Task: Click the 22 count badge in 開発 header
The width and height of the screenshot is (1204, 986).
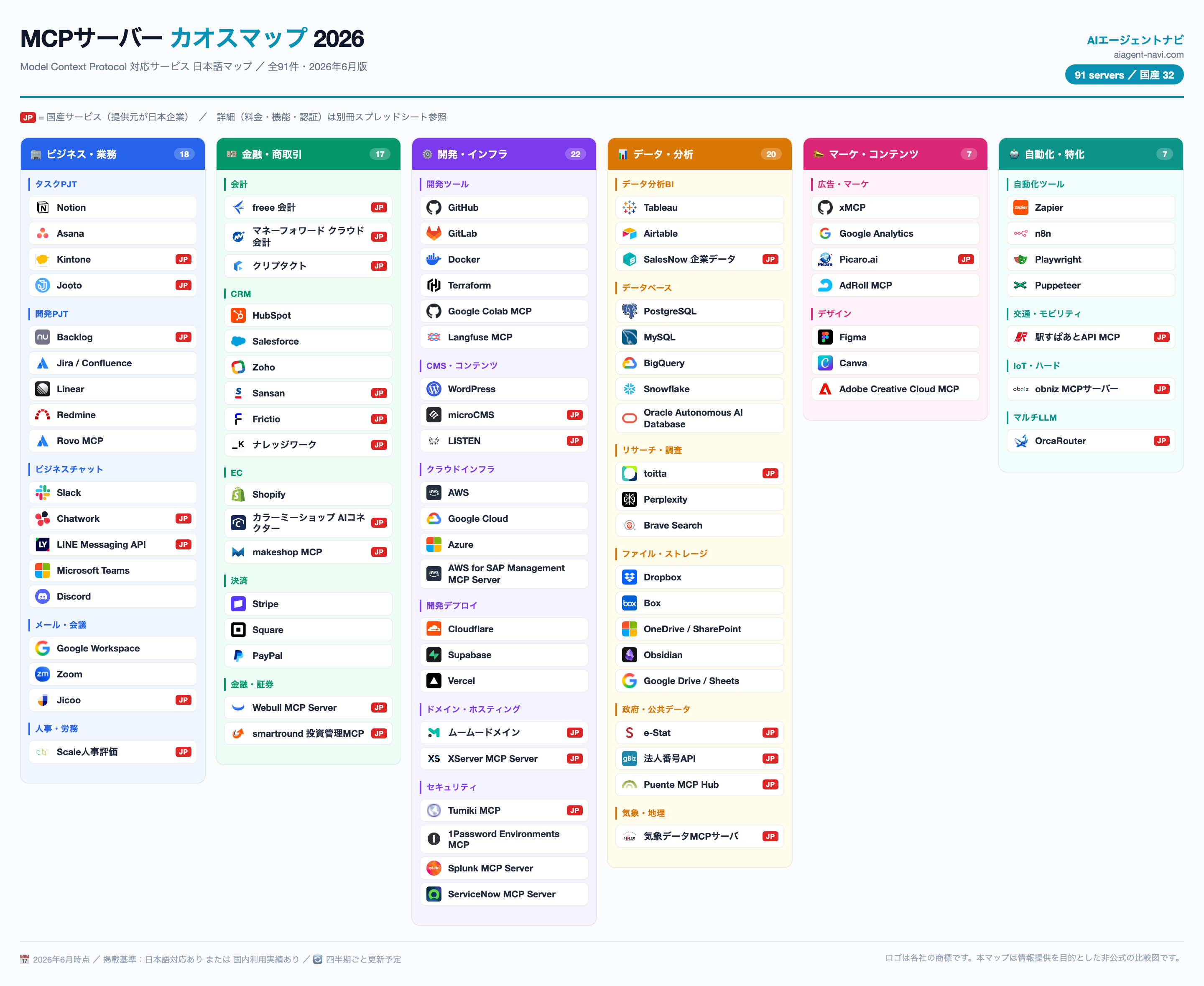Action: pyautogui.click(x=575, y=154)
